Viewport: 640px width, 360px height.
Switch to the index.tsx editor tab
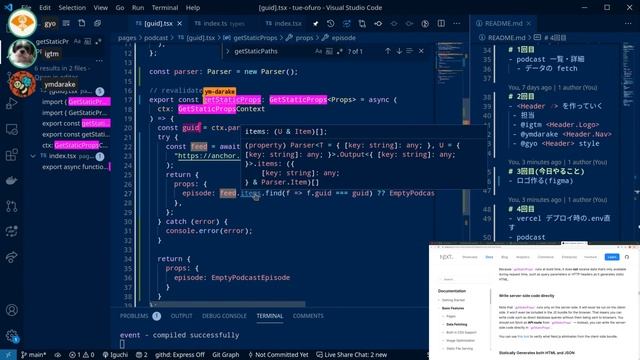(x=284, y=24)
